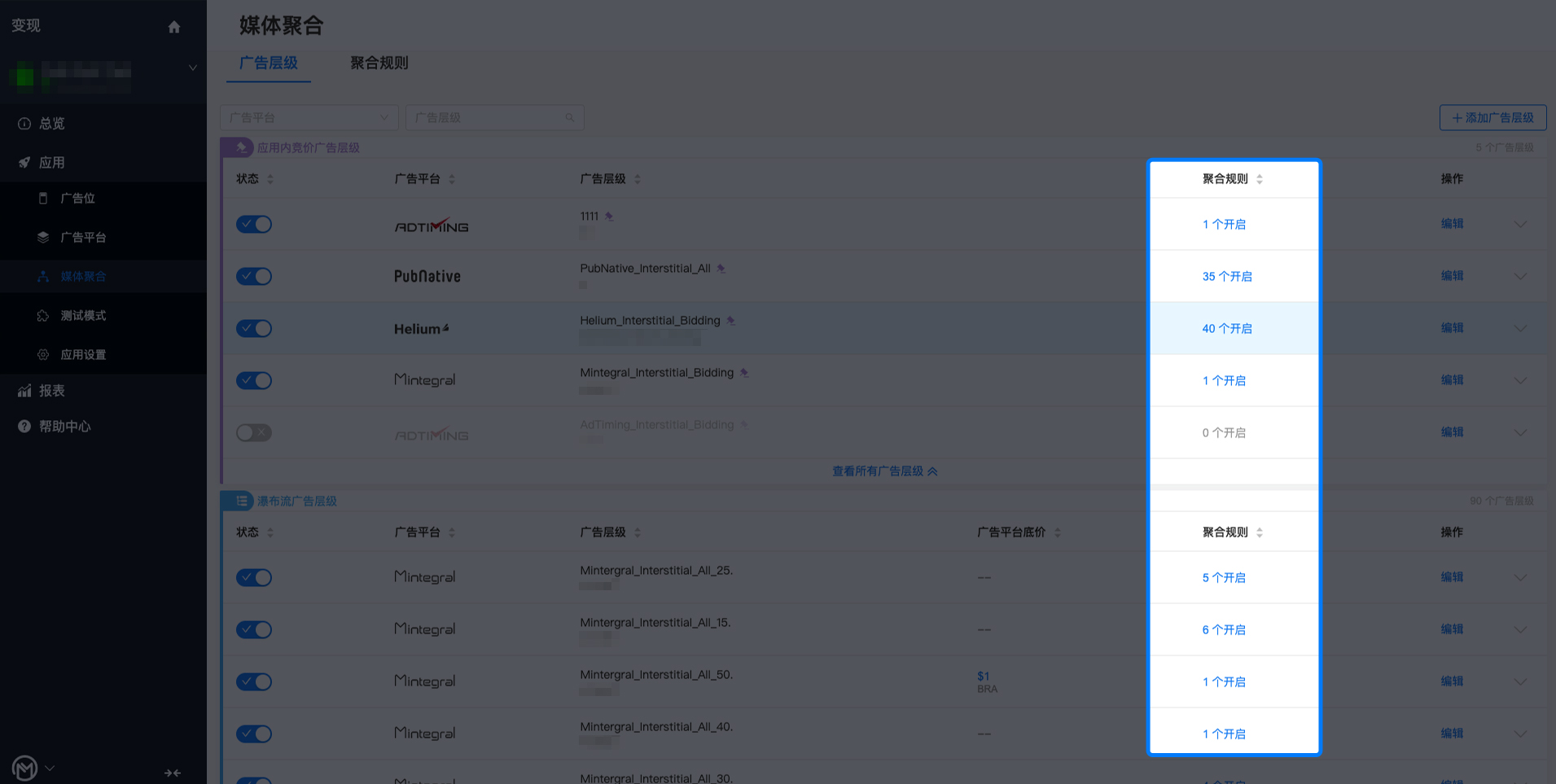1556x784 pixels.
Task: Select 广告平台 in sidebar menu
Action: tap(83, 238)
